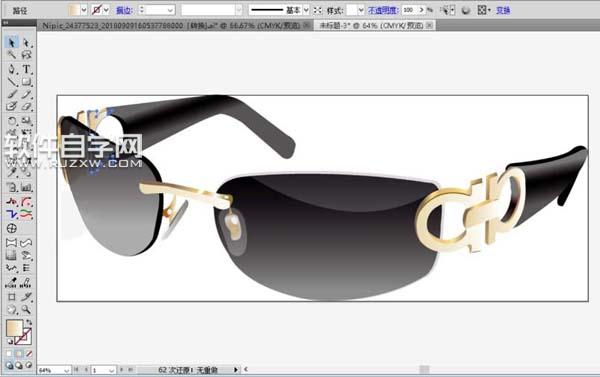Select the Magic Wand tool
The width and height of the screenshot is (600, 377).
pyautogui.click(x=11, y=55)
